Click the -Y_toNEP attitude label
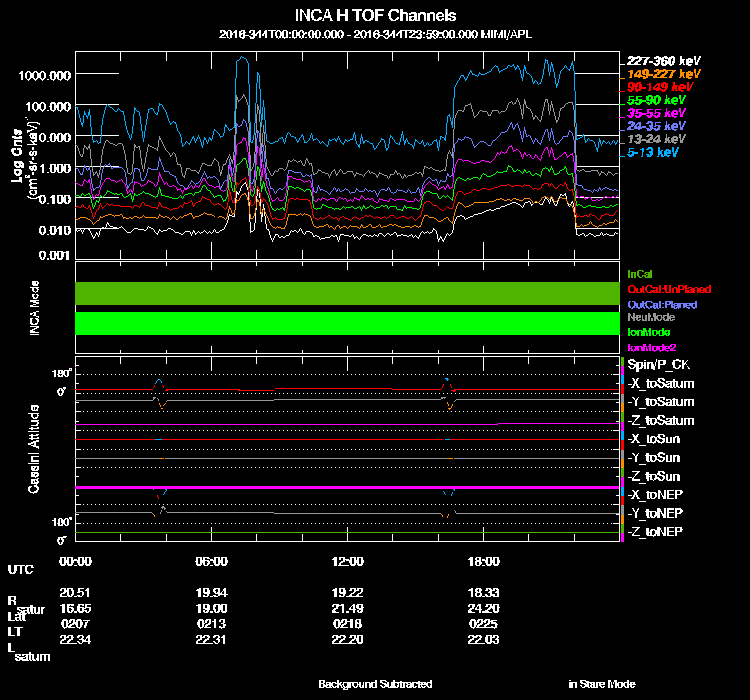Screen dimensions: 750x700 pyautogui.click(x=655, y=513)
